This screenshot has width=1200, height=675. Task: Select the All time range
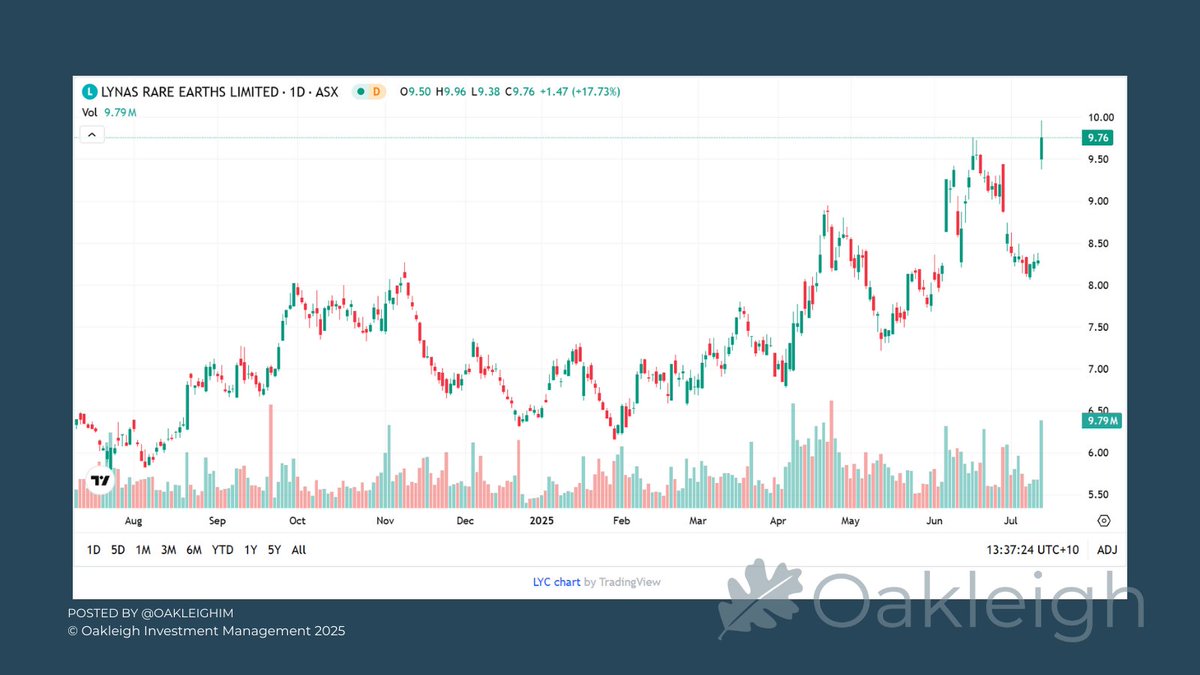coord(299,550)
